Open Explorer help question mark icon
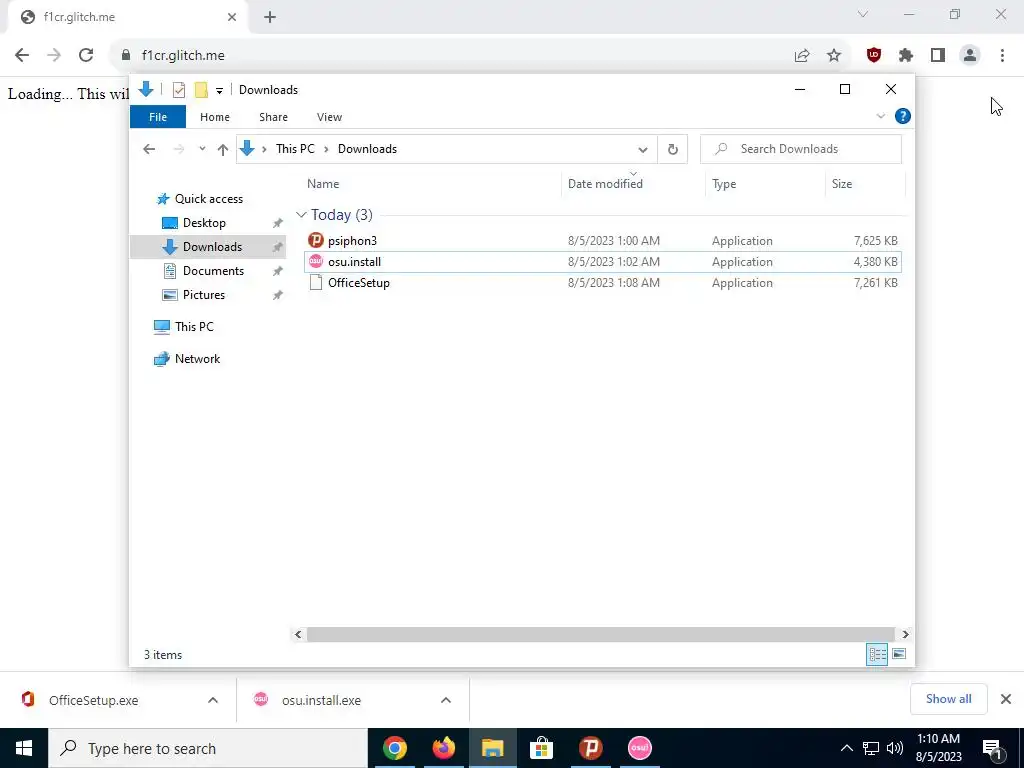 [x=903, y=116]
